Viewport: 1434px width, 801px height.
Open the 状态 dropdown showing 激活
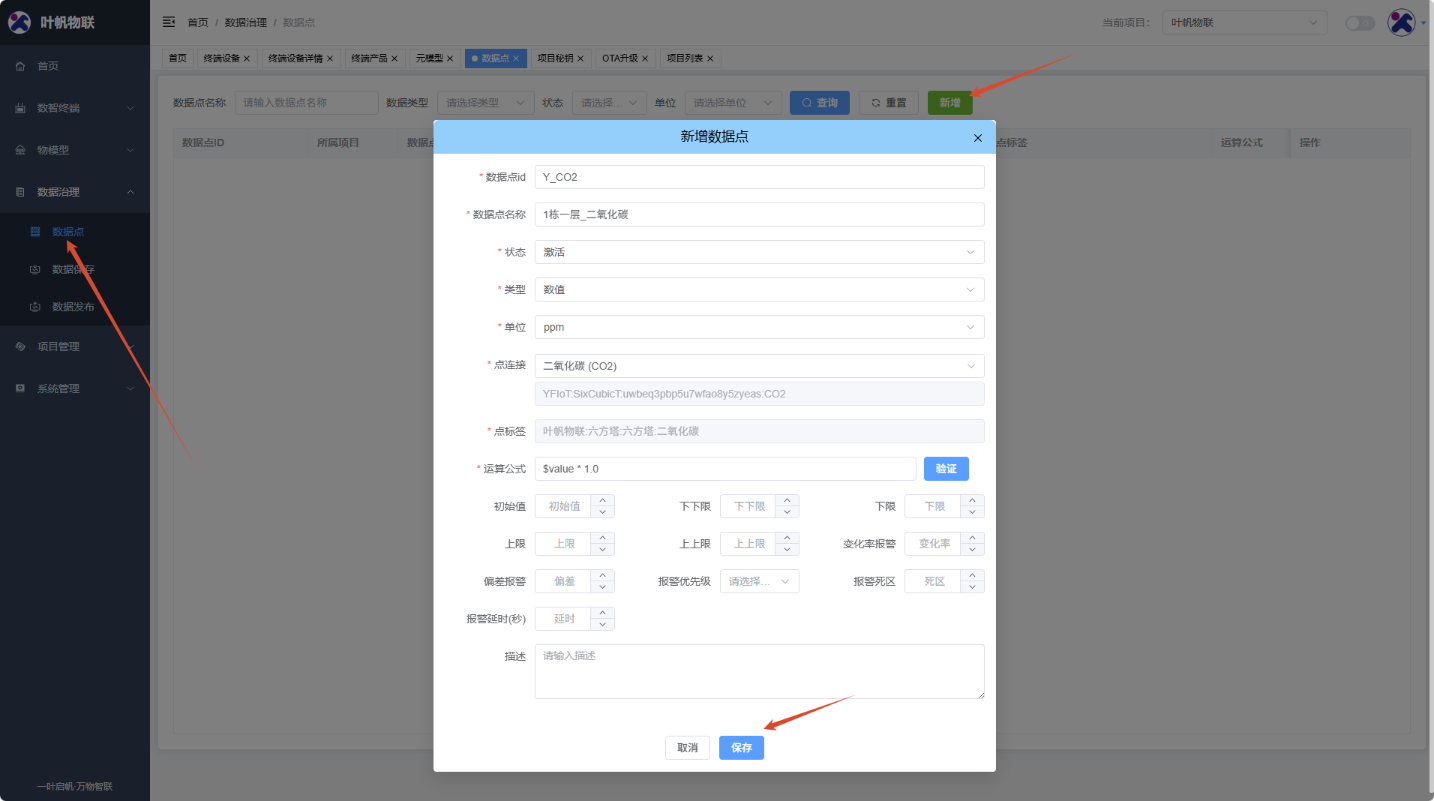tap(758, 252)
